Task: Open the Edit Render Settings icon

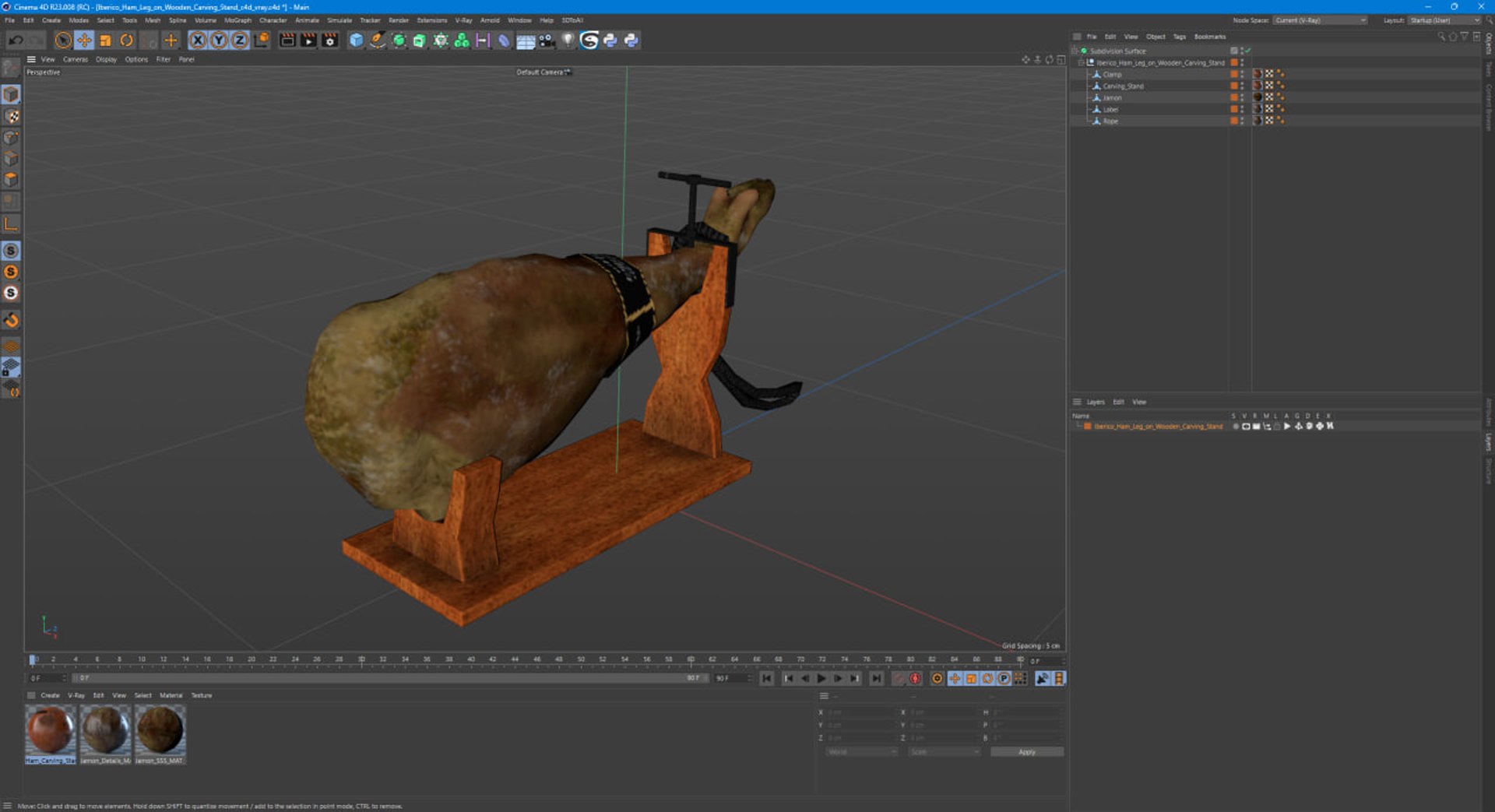Action: 329,40
